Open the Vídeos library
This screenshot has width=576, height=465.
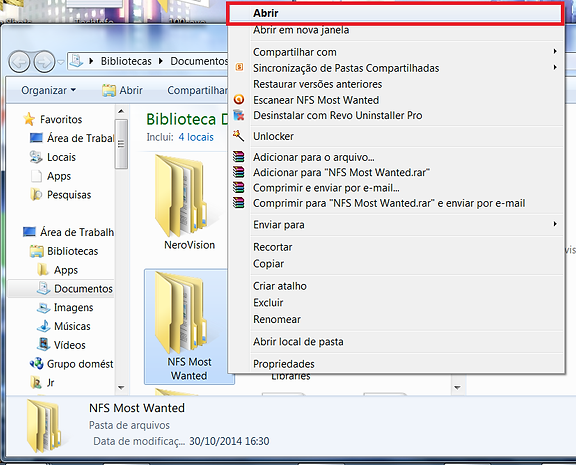pyautogui.click(x=61, y=345)
